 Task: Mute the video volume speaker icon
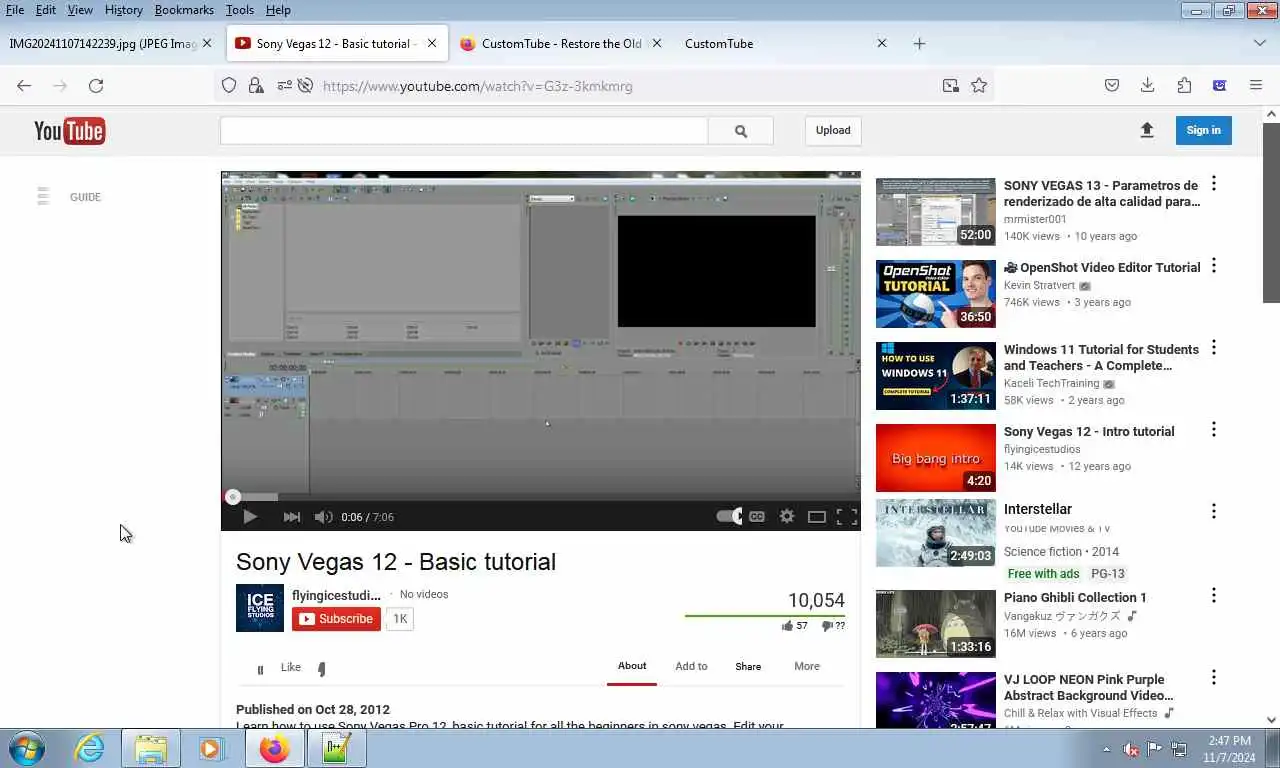323,517
